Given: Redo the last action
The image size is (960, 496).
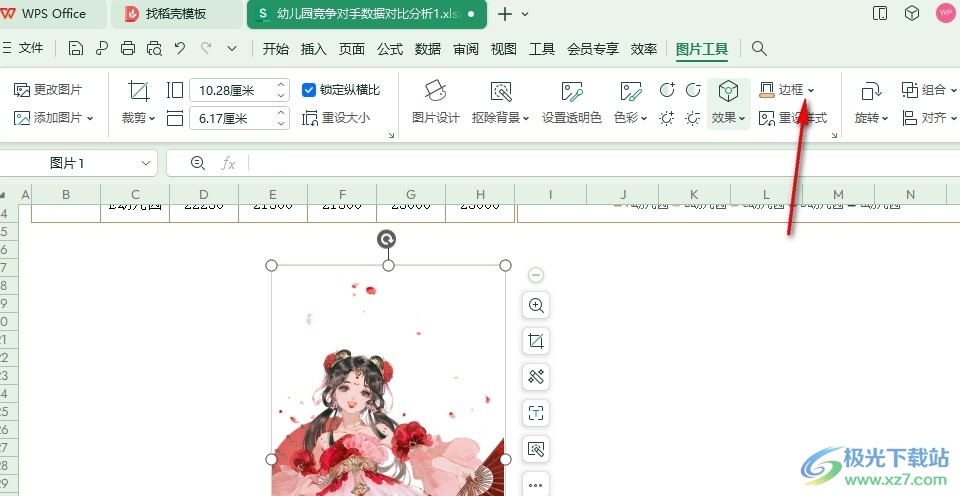Looking at the screenshot, I should click(x=206, y=48).
